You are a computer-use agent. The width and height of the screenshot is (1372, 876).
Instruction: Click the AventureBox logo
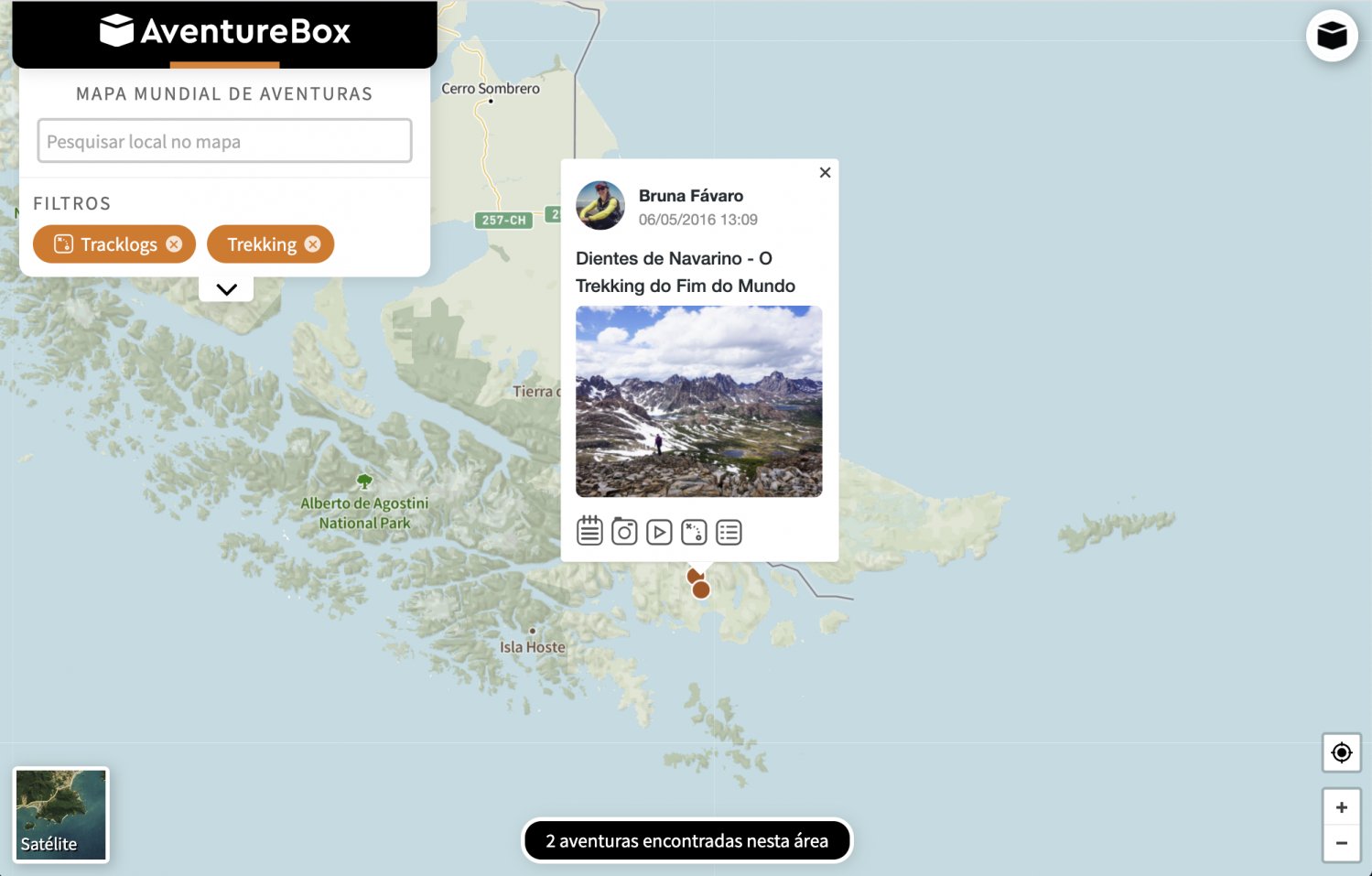click(225, 31)
